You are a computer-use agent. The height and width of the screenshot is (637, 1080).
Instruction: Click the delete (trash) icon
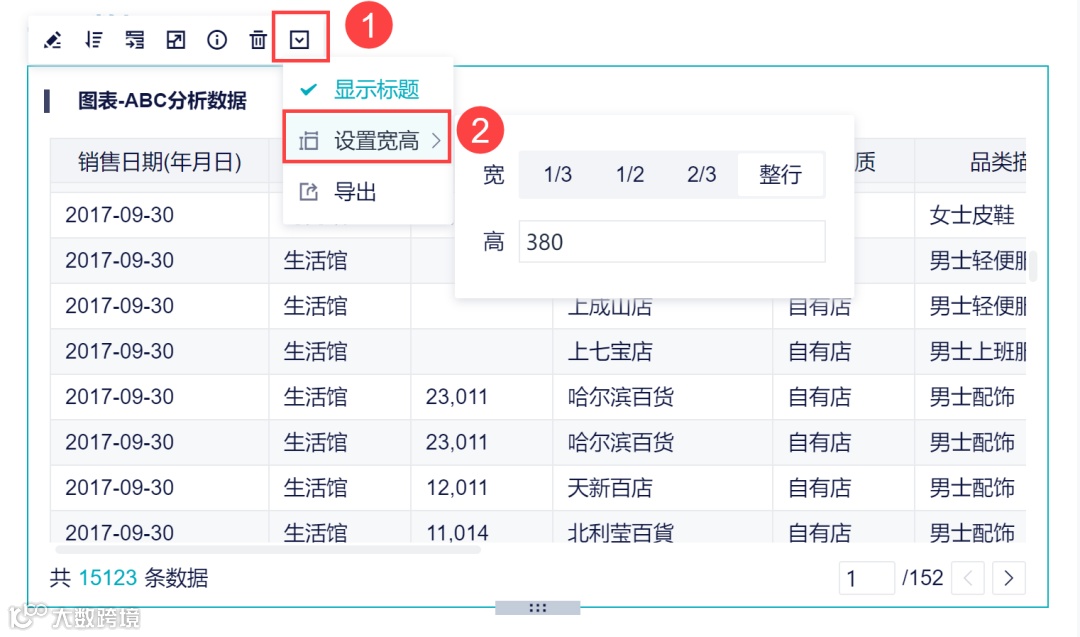[258, 40]
